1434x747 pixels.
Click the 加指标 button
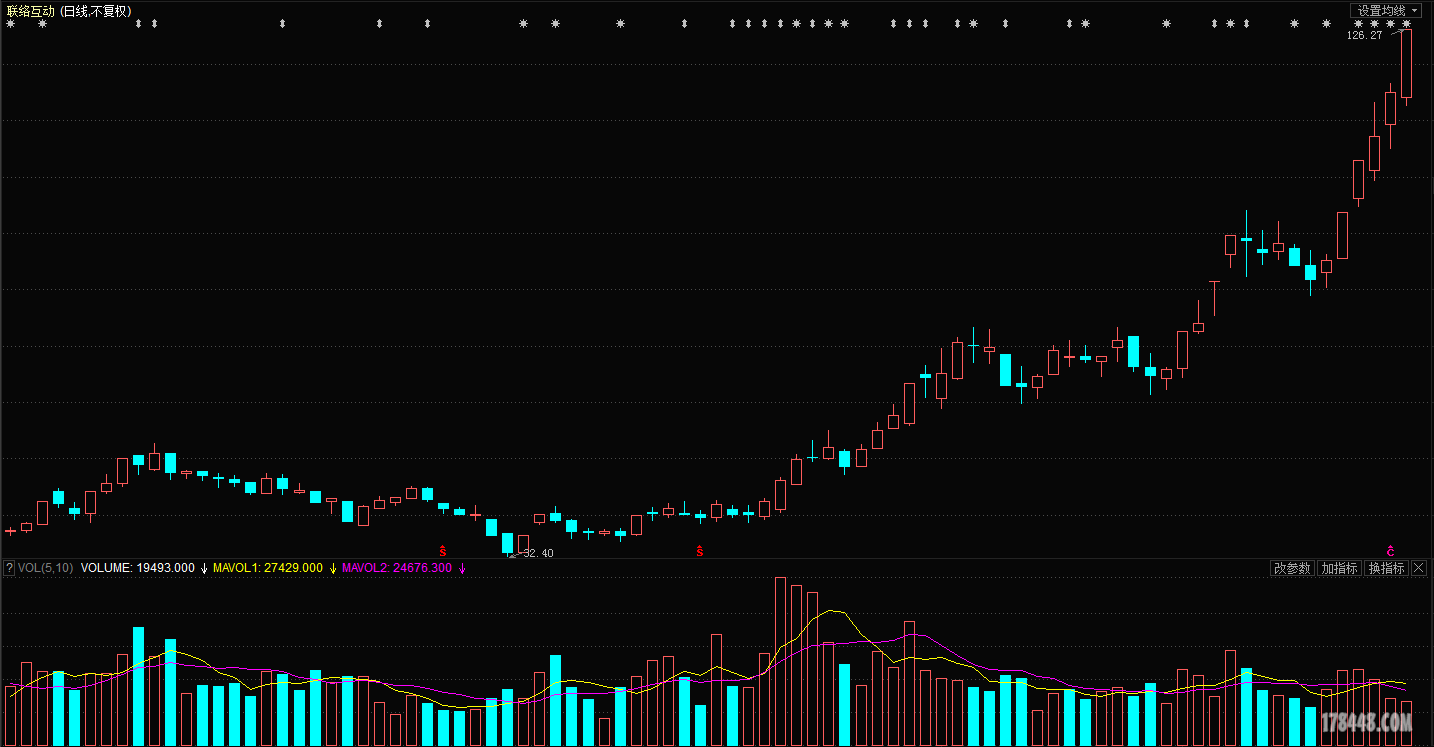1339,568
